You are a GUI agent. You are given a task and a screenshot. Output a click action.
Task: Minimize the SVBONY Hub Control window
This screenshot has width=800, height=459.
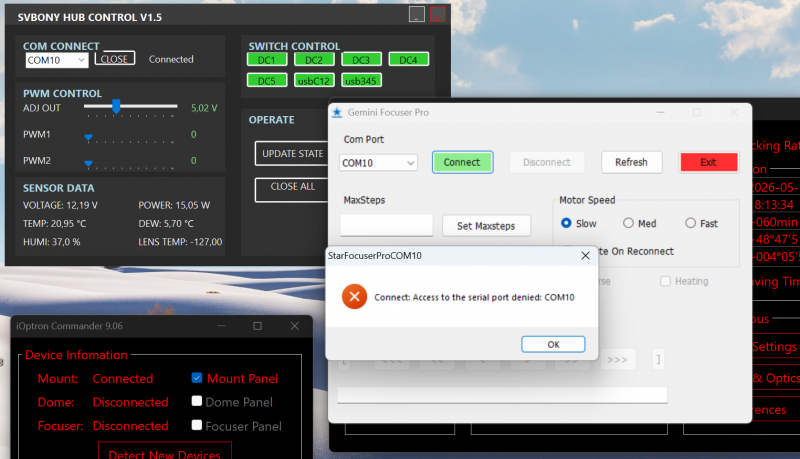point(417,14)
